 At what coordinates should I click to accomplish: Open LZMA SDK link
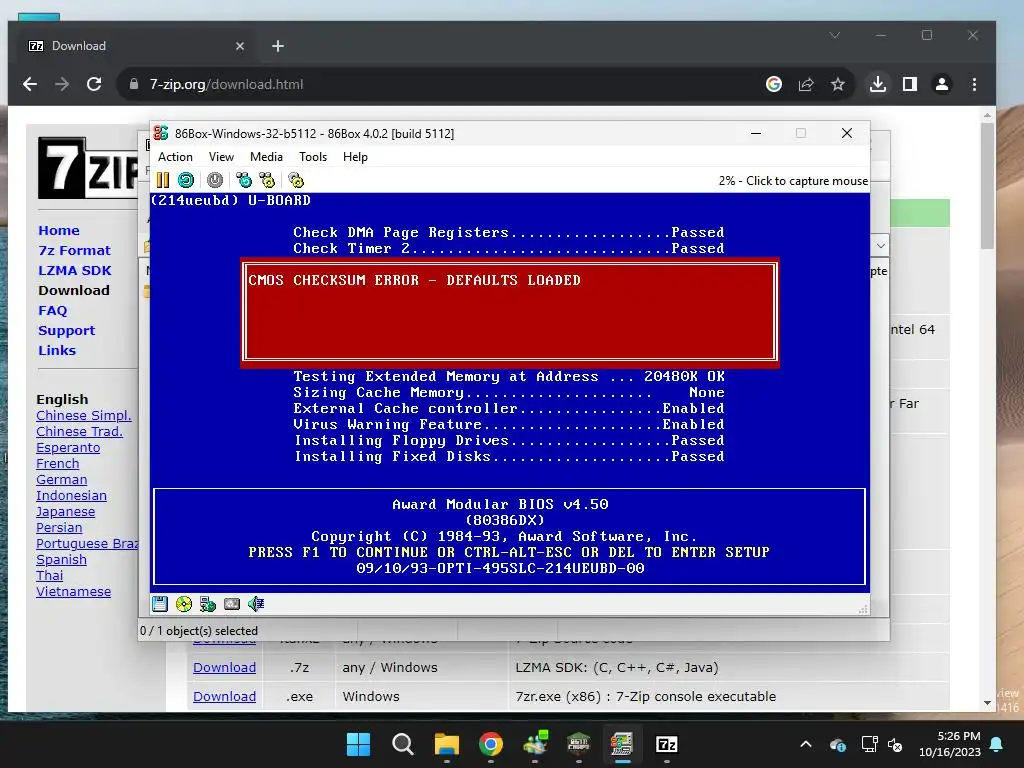[x=74, y=270]
